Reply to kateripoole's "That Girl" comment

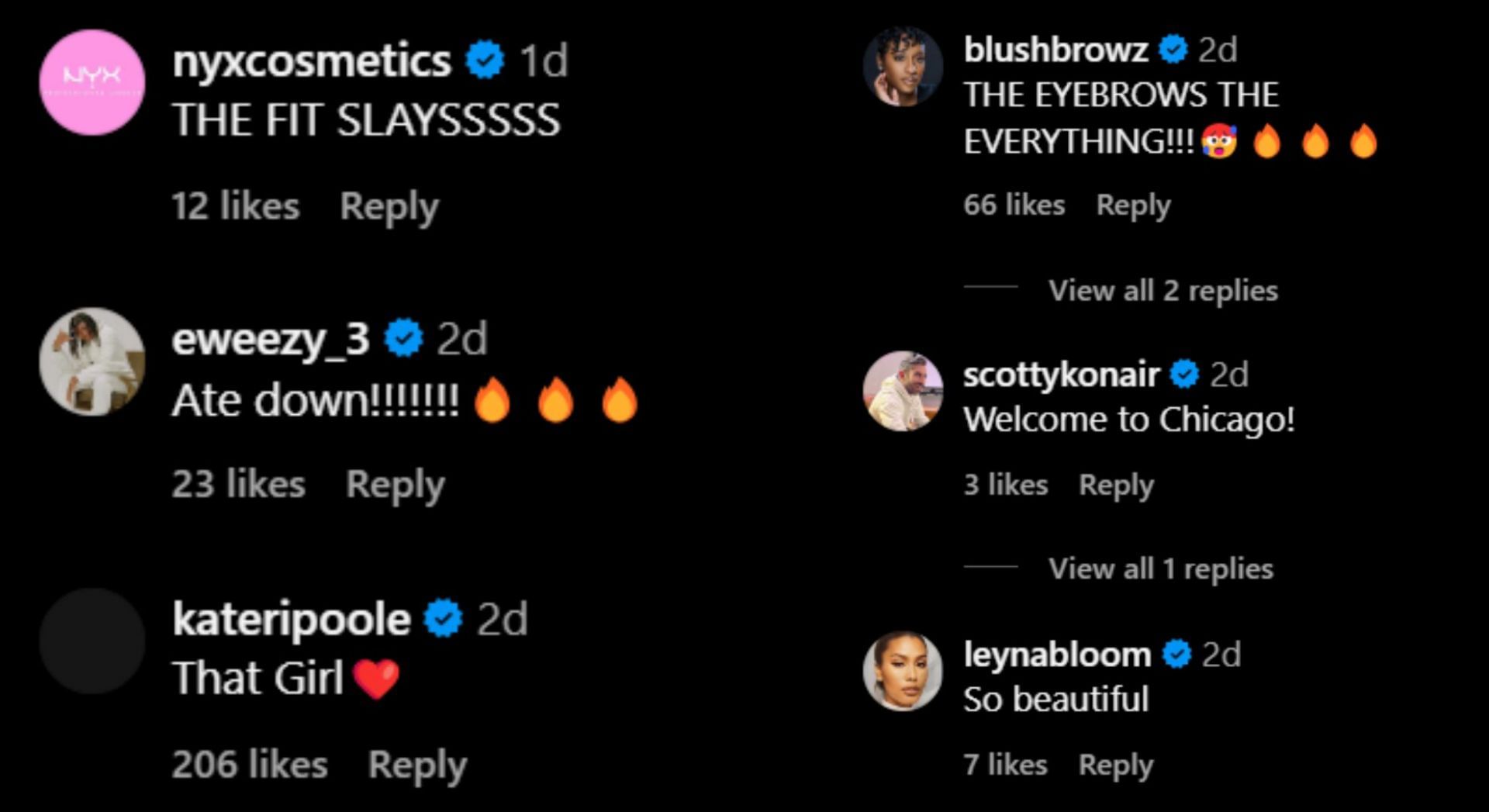click(417, 765)
